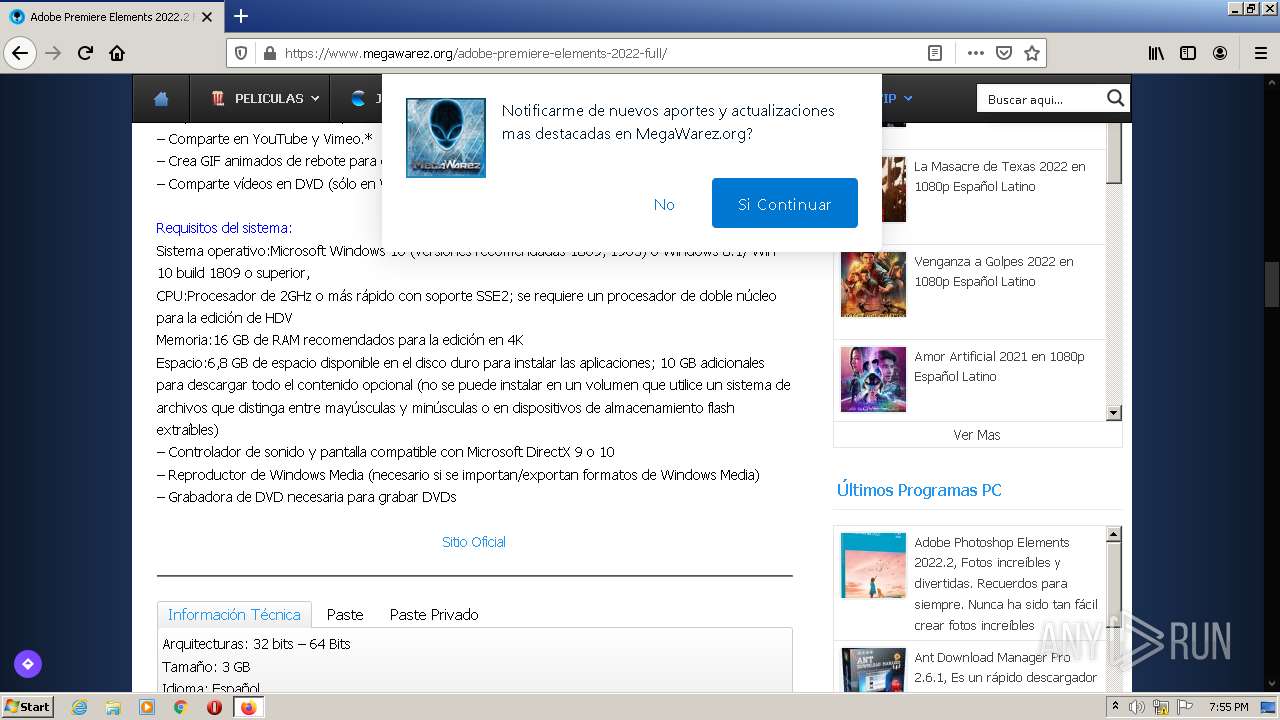Open the media player taskbar icon
Image resolution: width=1280 pixels, height=720 pixels.
[x=147, y=707]
